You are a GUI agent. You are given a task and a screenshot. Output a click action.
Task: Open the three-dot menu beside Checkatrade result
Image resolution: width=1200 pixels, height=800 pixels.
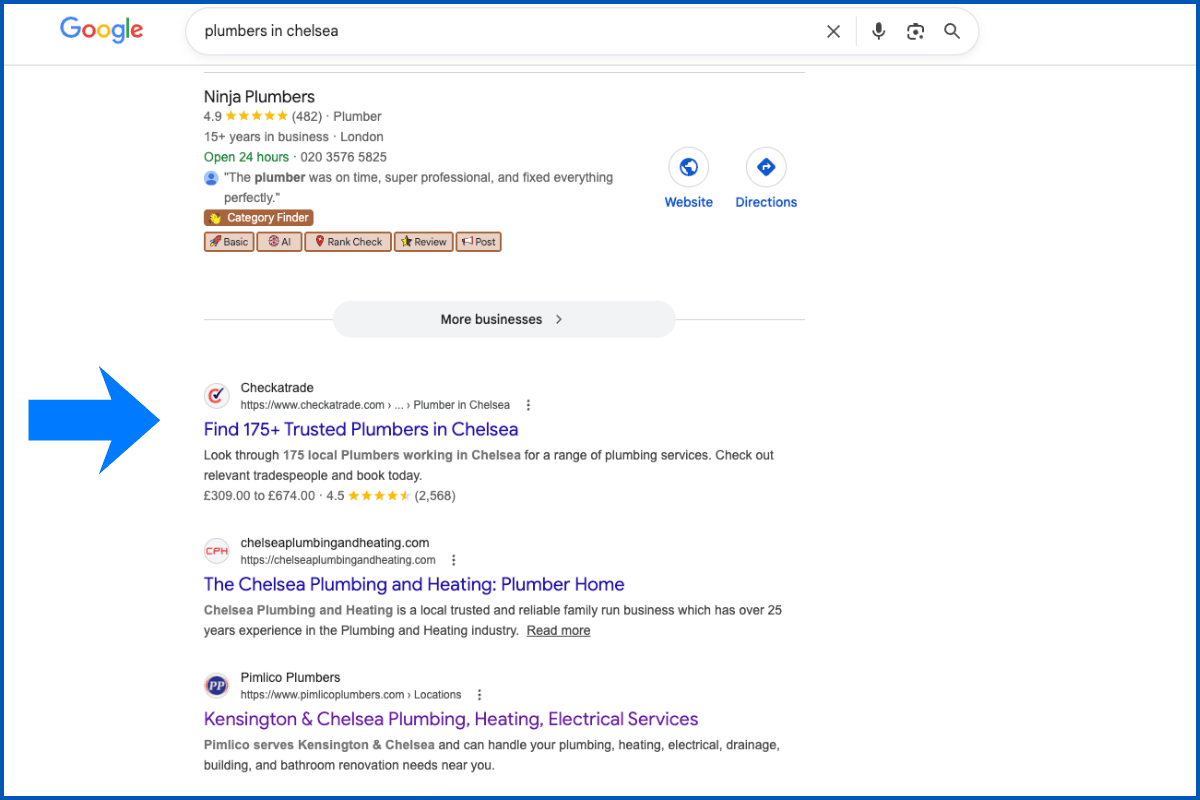(x=528, y=404)
